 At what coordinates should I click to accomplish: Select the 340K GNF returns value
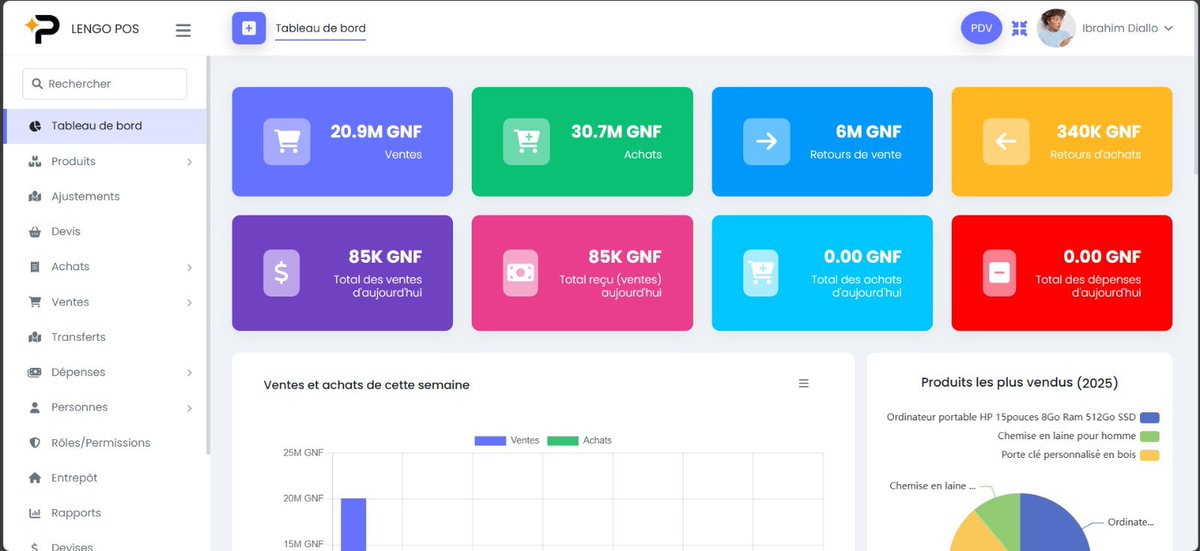pyautogui.click(x=1099, y=131)
